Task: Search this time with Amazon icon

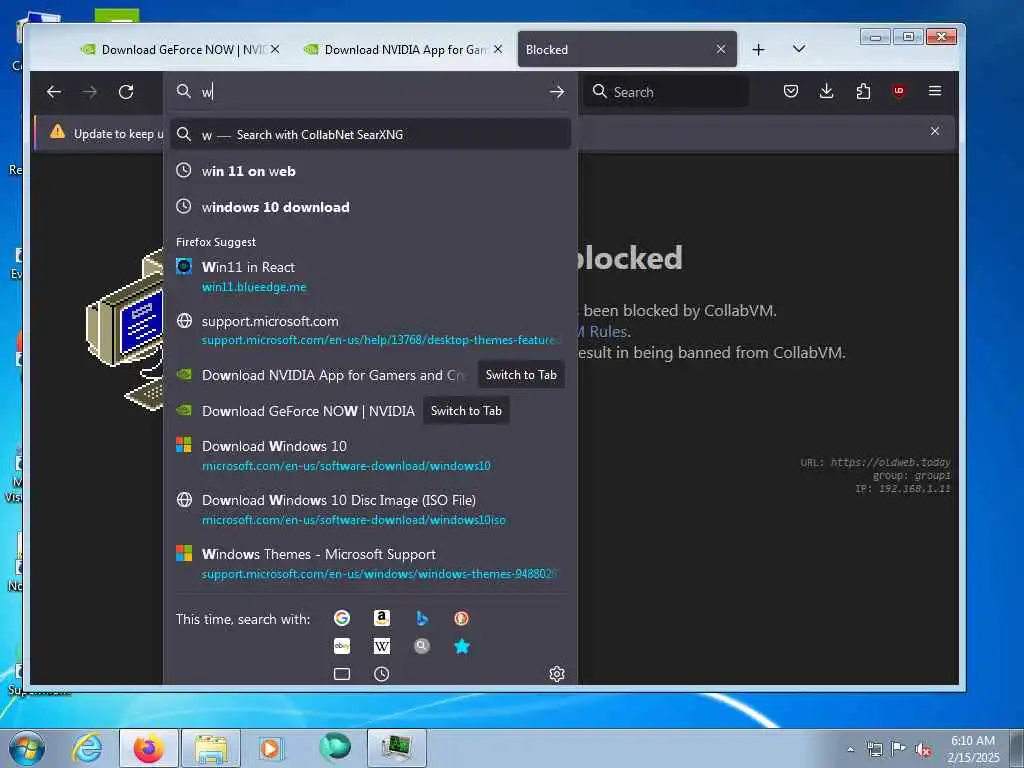Action: (x=381, y=618)
